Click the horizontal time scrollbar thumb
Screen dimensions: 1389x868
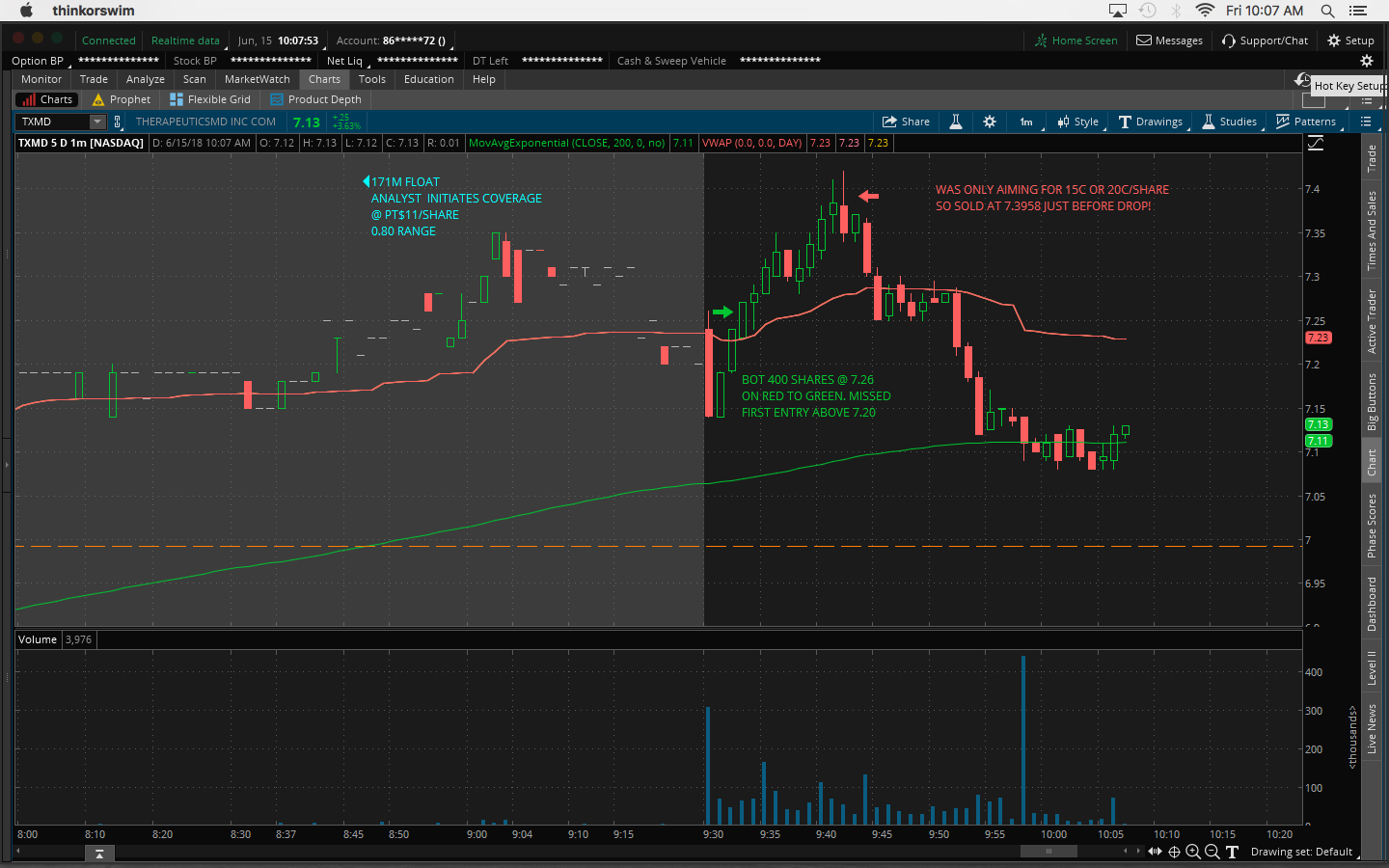1049,851
